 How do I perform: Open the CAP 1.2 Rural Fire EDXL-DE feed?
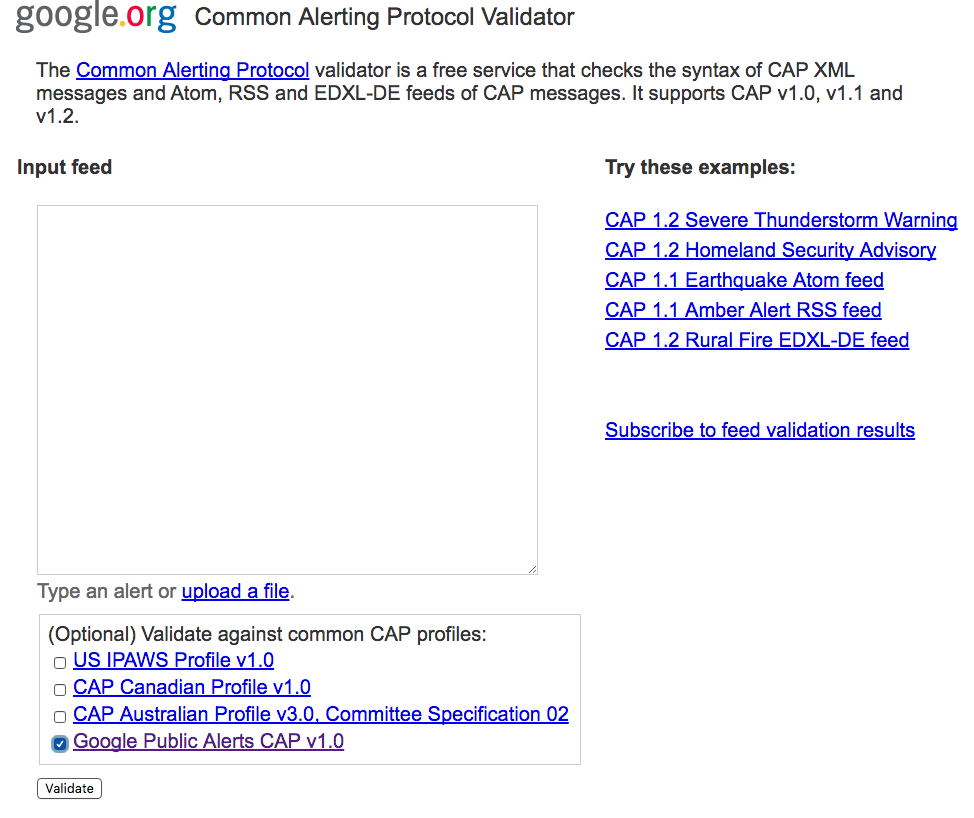coord(757,340)
